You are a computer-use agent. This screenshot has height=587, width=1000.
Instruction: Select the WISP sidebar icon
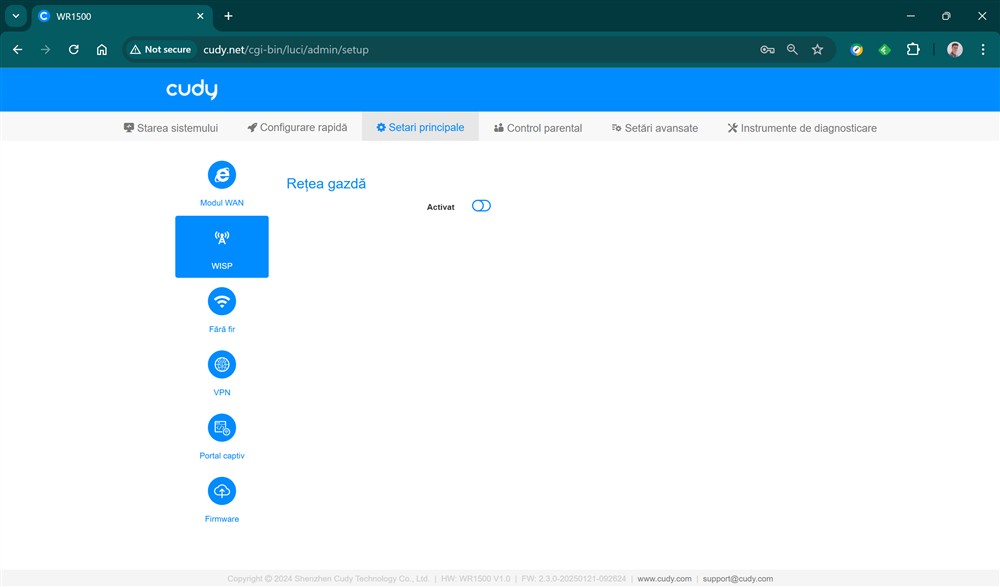(x=222, y=238)
